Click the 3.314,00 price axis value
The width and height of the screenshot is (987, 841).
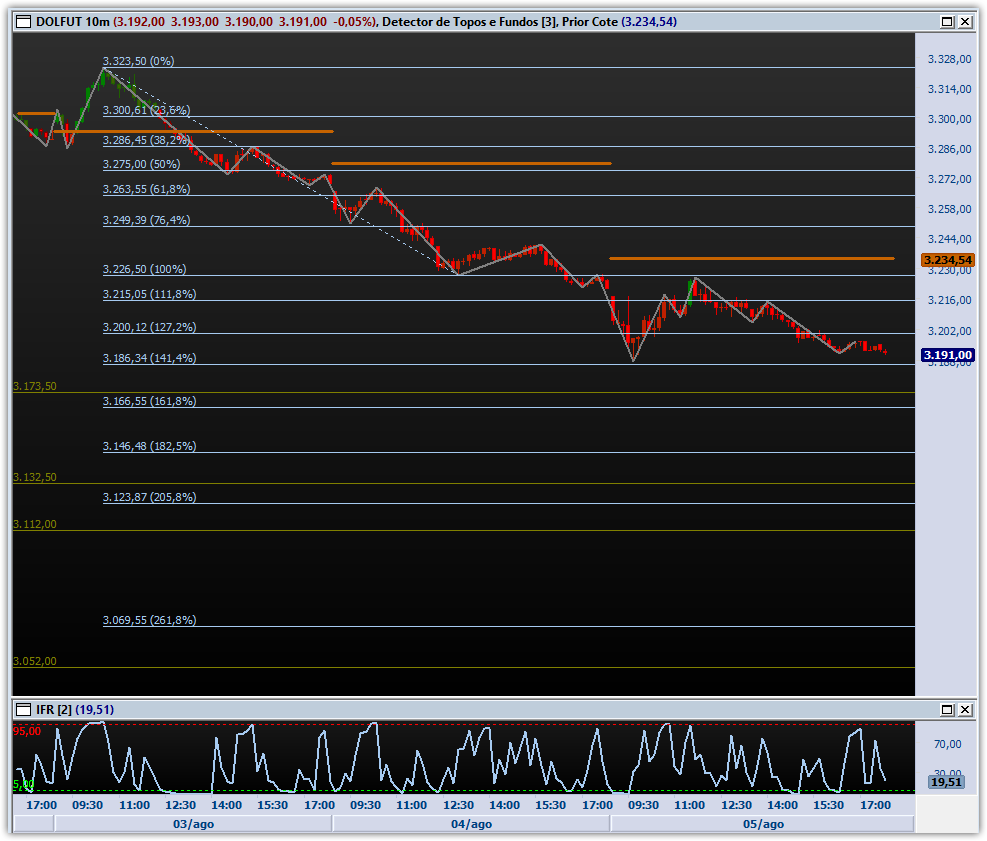tap(949, 89)
